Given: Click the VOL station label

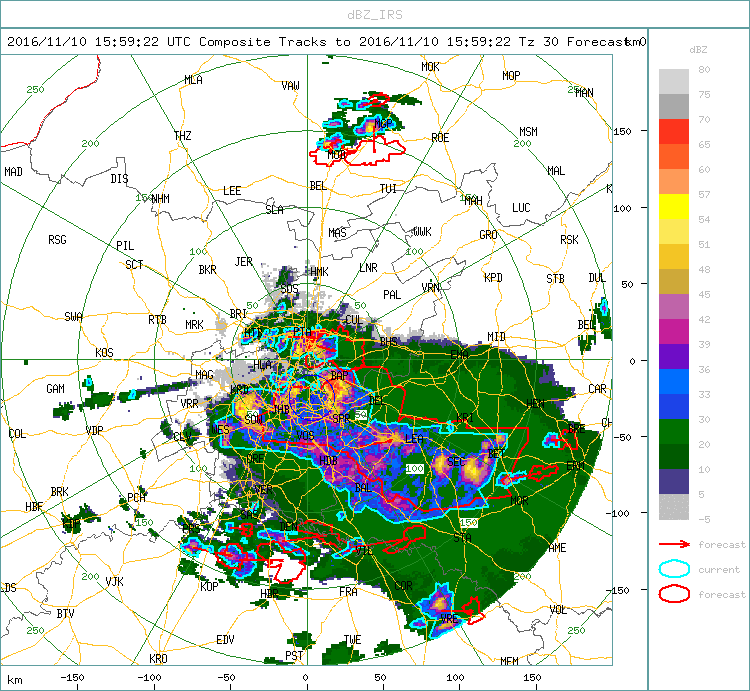Looking at the screenshot, I should (558, 610).
